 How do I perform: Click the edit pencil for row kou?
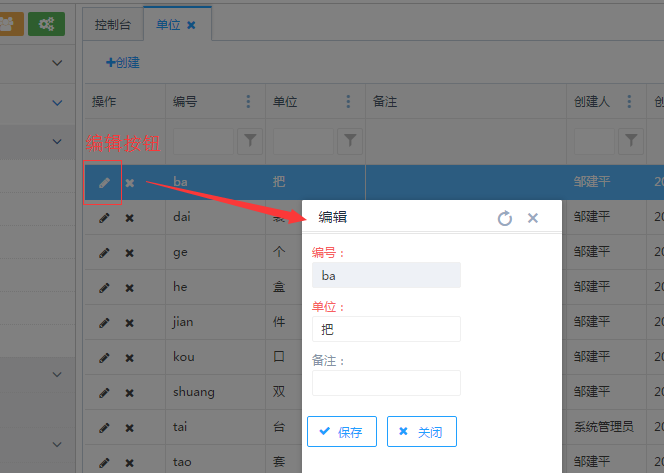(x=104, y=357)
